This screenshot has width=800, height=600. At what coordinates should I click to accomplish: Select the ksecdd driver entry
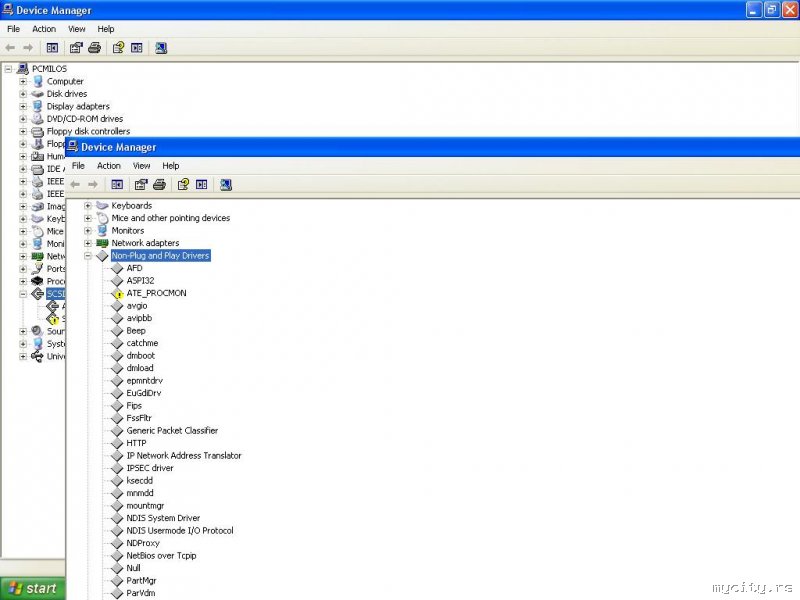coord(139,481)
